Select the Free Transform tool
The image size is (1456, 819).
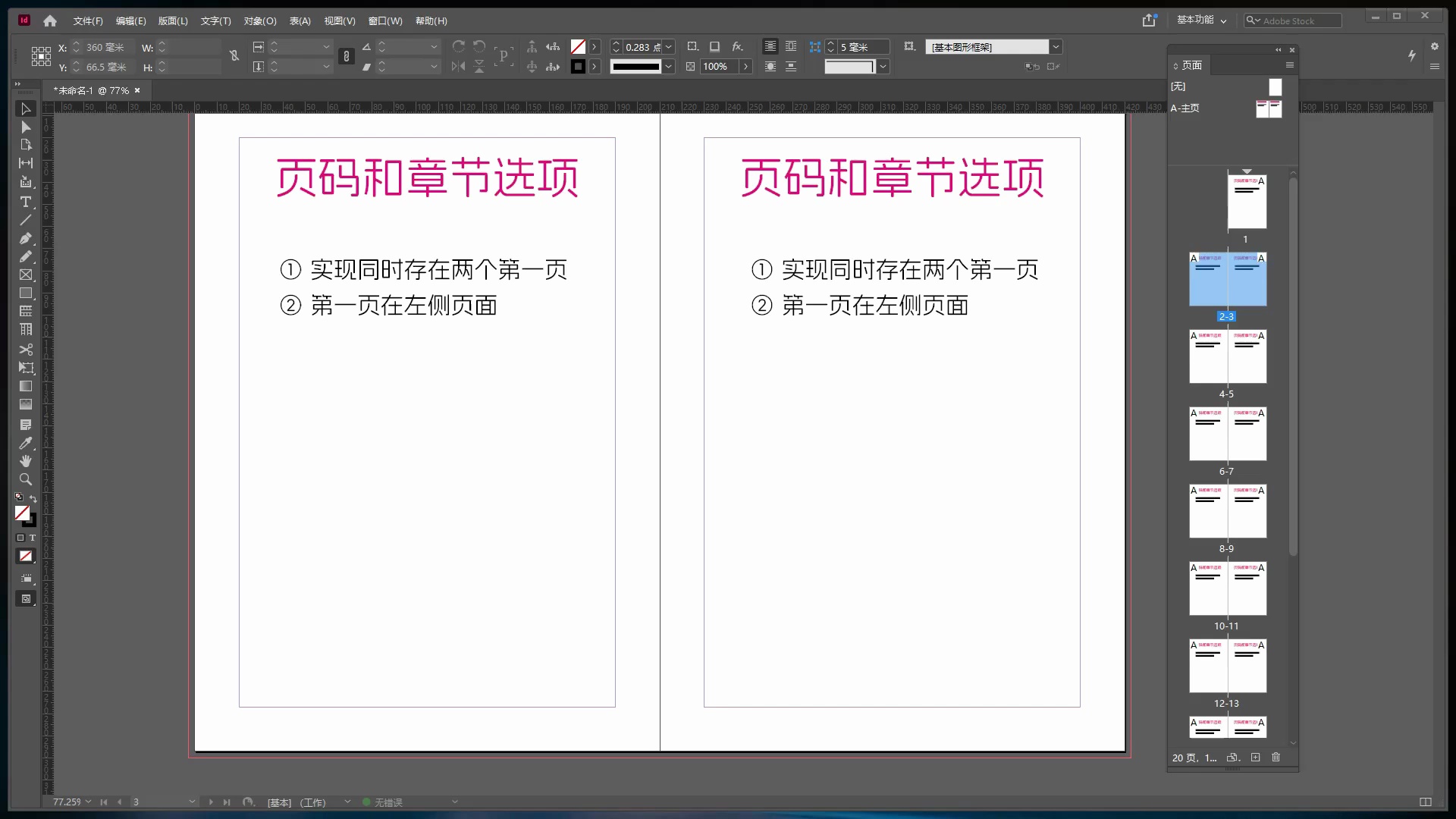pyautogui.click(x=26, y=368)
